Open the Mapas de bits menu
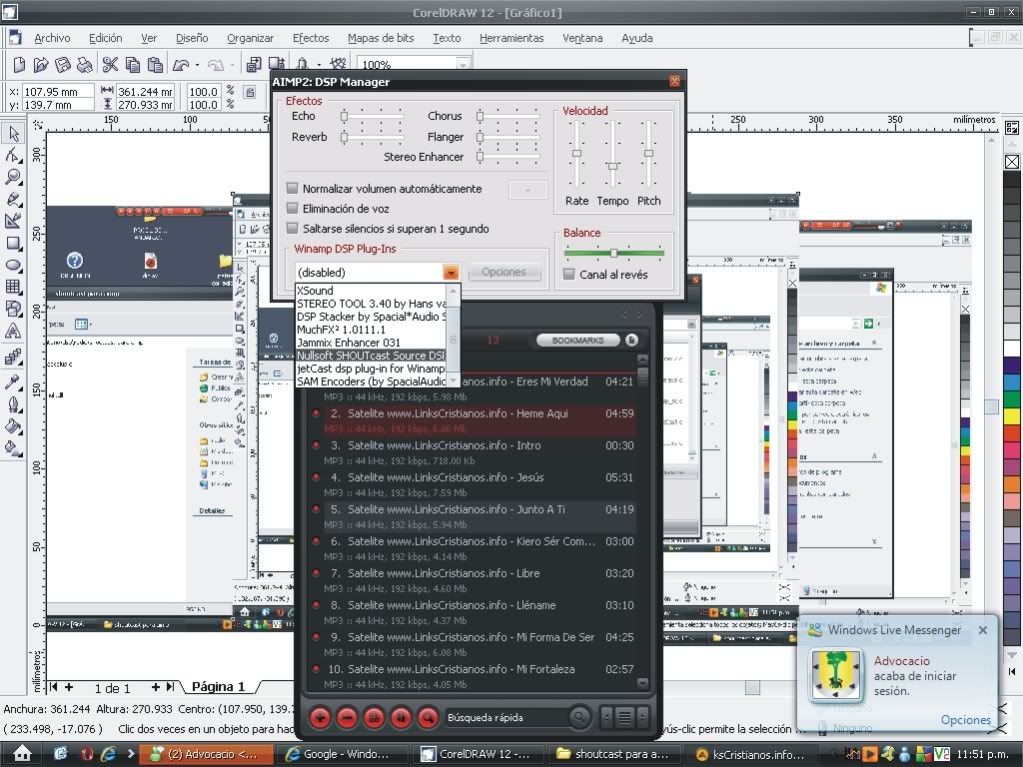 (381, 38)
